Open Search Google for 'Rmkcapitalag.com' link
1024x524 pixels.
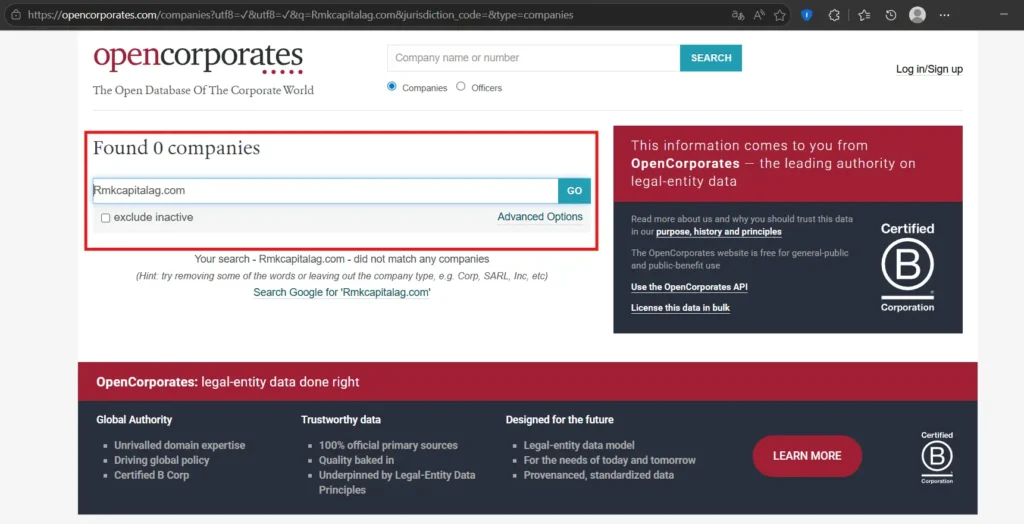tap(342, 292)
